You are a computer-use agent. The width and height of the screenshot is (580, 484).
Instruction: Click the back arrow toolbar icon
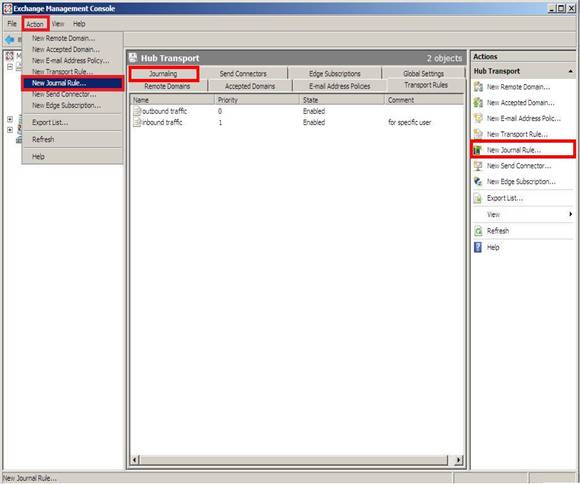tap(10, 39)
